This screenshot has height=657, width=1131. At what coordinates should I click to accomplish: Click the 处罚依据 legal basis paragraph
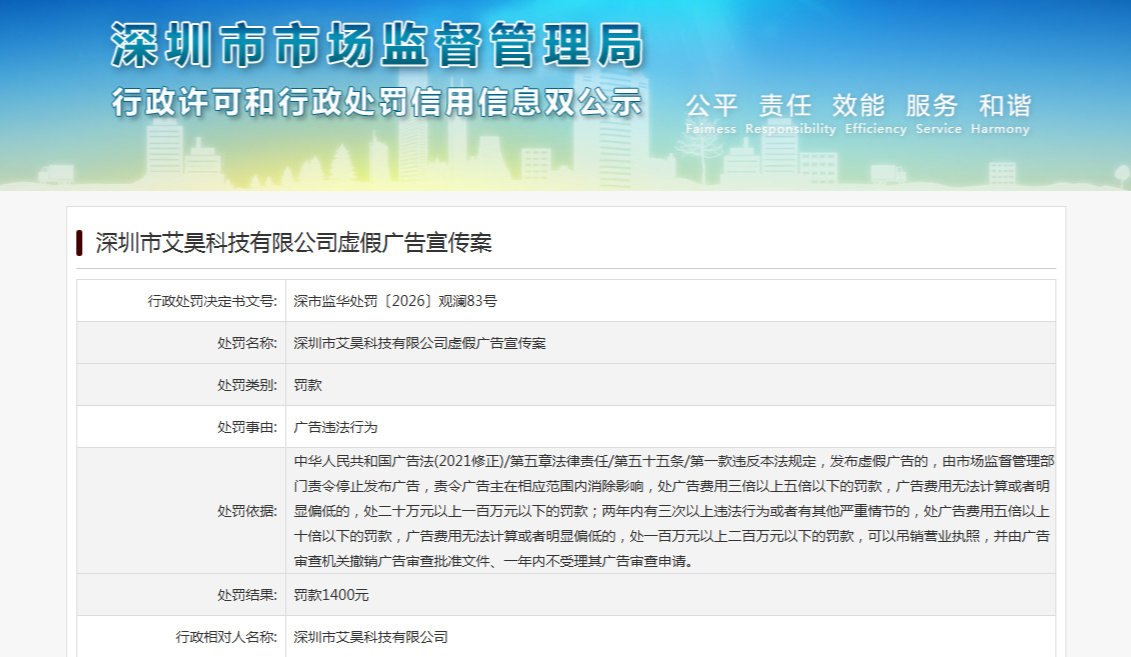click(673, 511)
